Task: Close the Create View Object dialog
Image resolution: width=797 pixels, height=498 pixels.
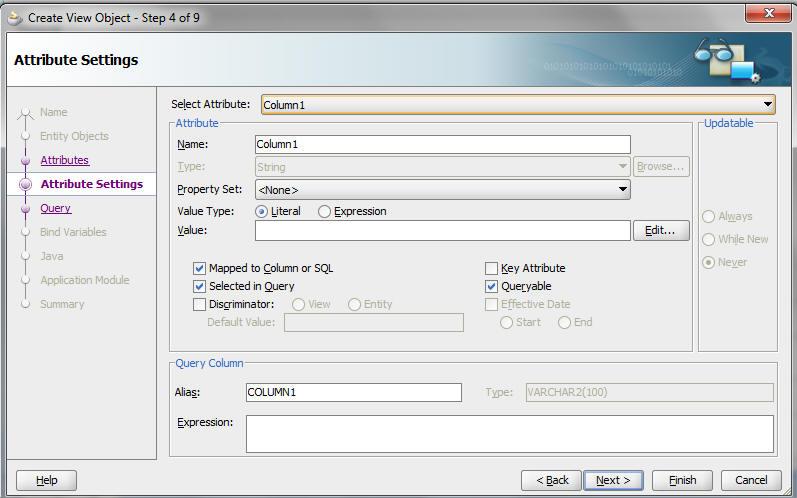Action: click(x=768, y=14)
